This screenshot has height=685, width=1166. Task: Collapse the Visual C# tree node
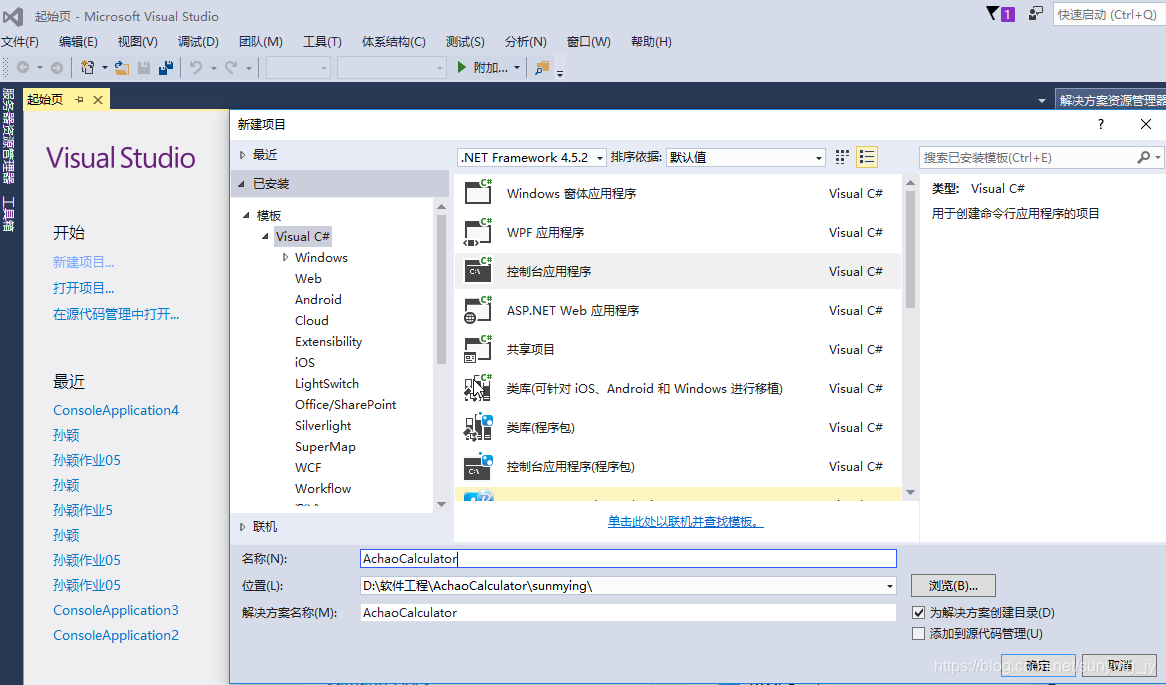(265, 237)
